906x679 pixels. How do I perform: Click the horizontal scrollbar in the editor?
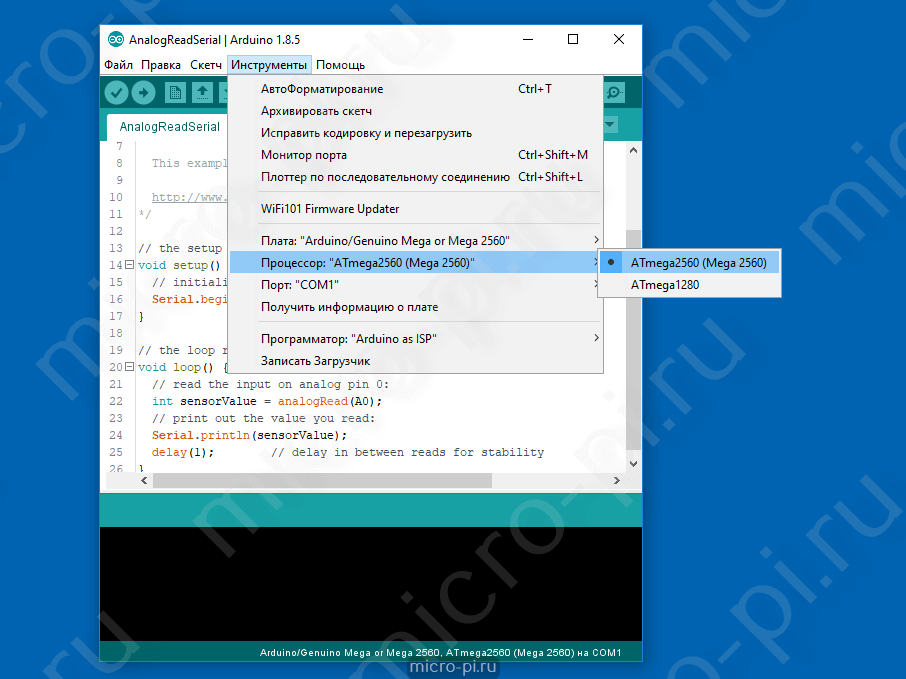coord(322,480)
